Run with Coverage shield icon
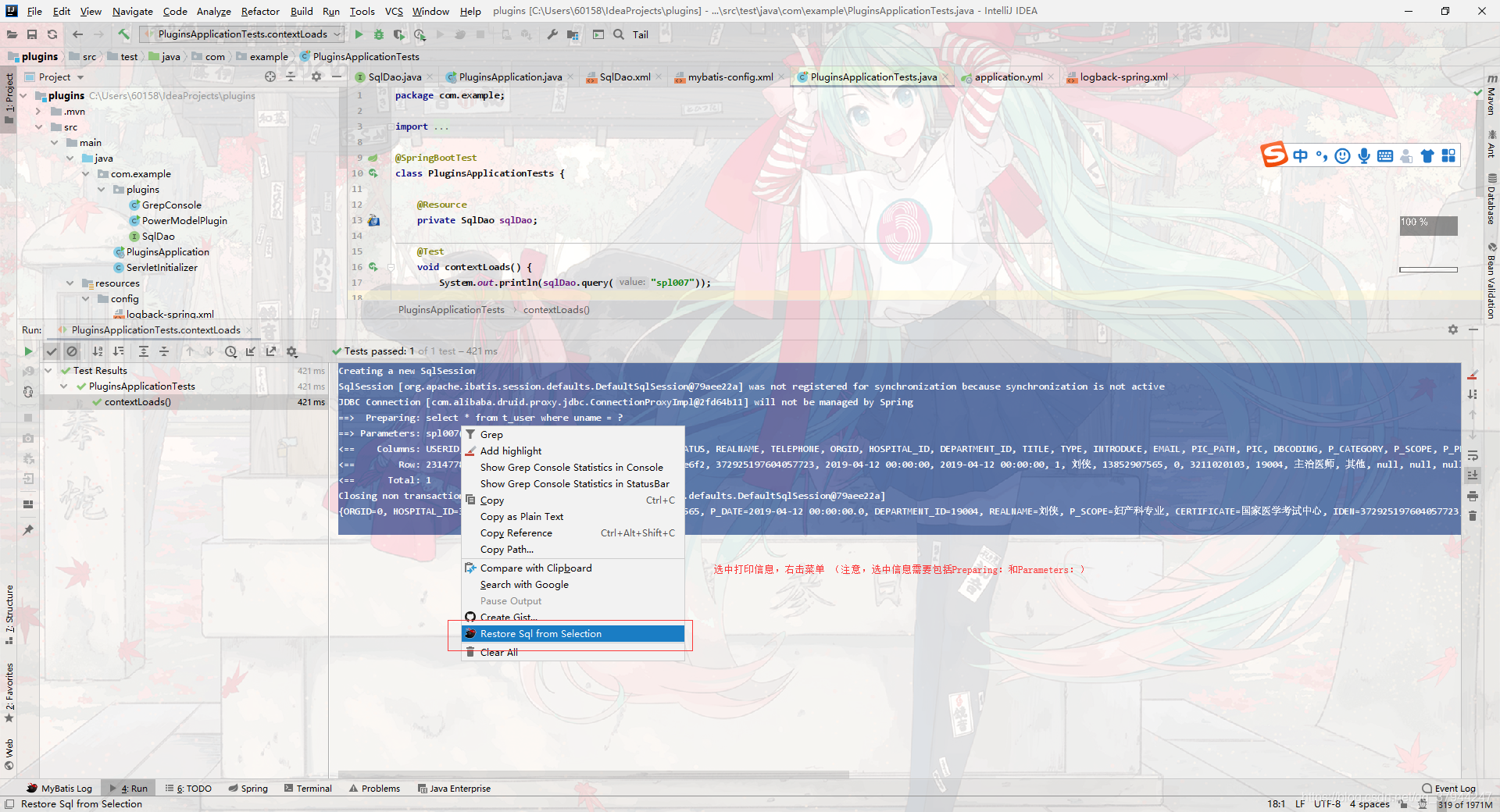Screen dimensions: 1500x812 (x=399, y=34)
